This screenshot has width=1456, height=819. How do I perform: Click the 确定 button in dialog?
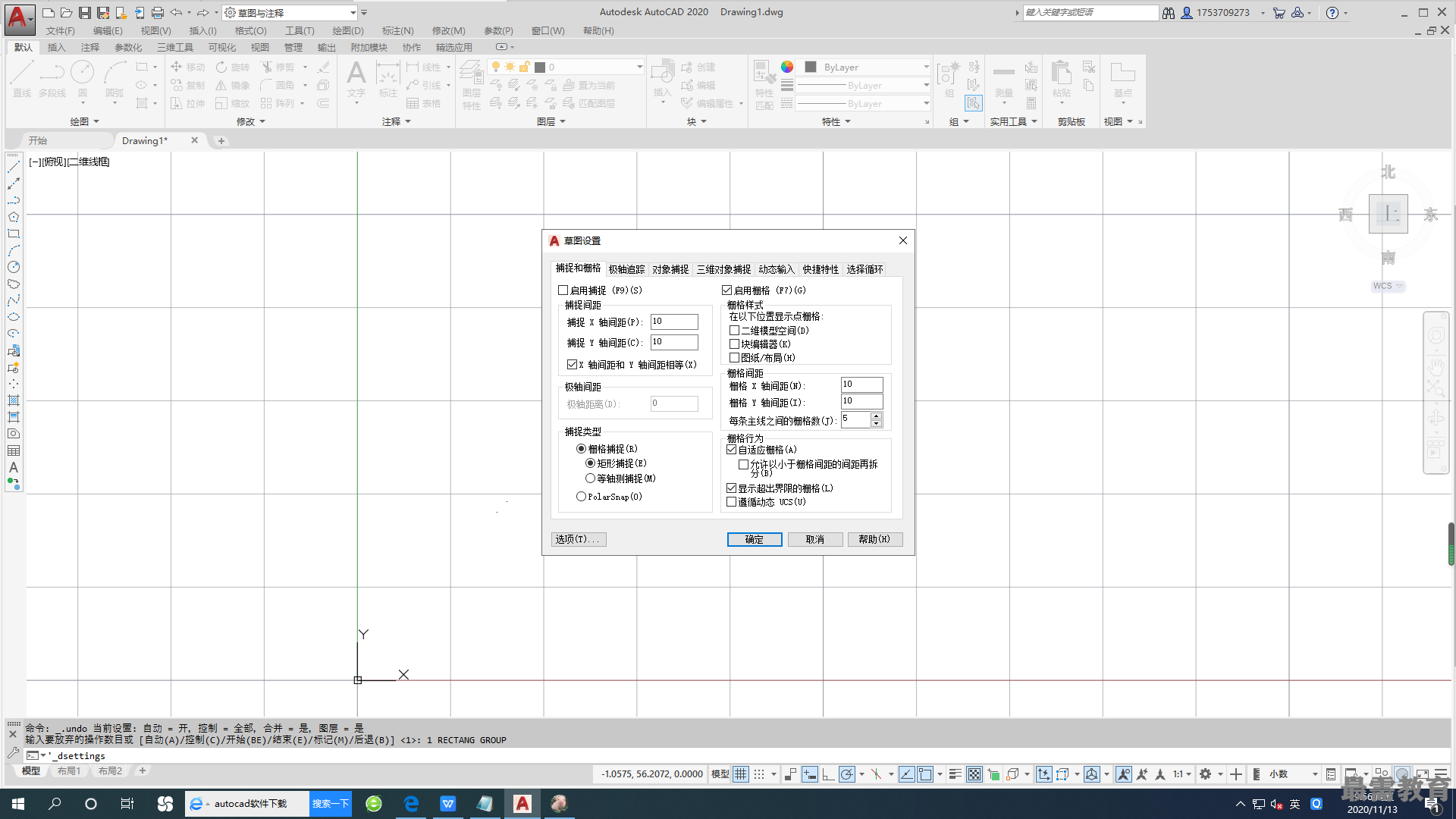point(755,539)
